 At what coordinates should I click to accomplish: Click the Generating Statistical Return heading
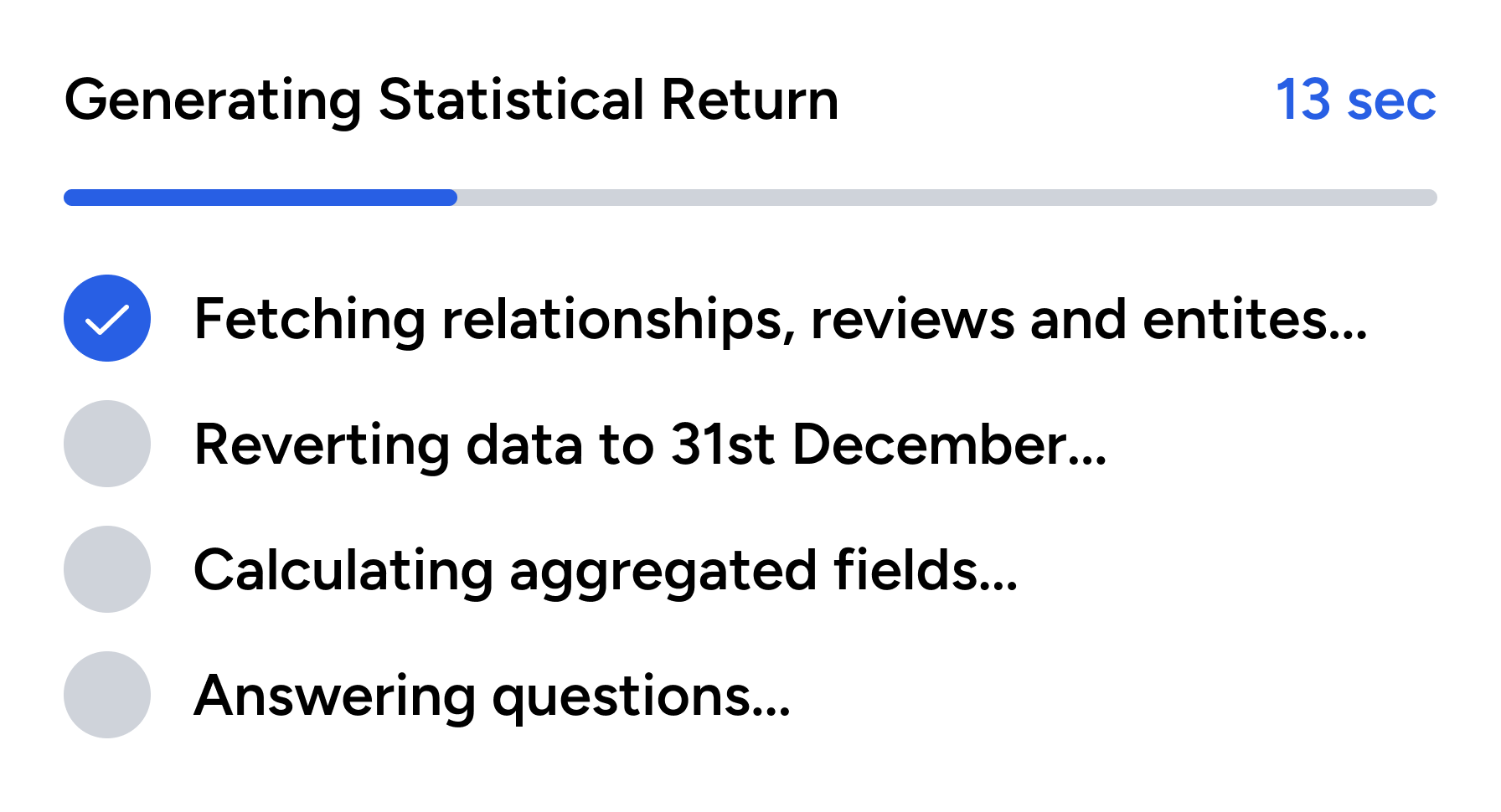coord(451,100)
